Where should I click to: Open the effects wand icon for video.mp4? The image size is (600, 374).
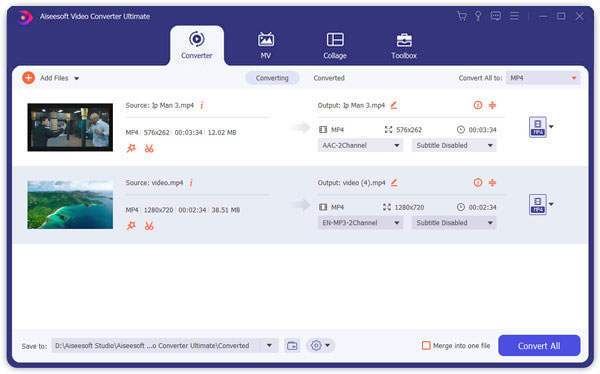coord(131,226)
